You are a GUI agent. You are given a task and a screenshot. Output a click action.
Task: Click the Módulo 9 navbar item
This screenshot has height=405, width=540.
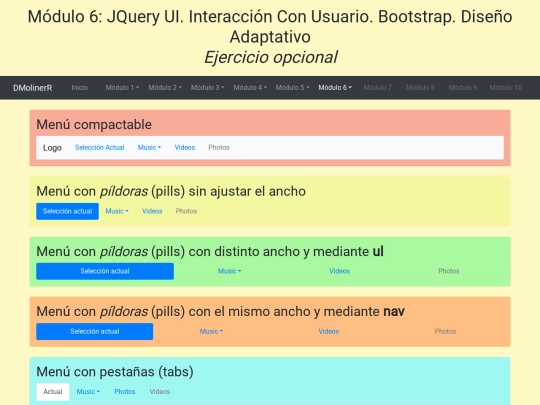463,87
